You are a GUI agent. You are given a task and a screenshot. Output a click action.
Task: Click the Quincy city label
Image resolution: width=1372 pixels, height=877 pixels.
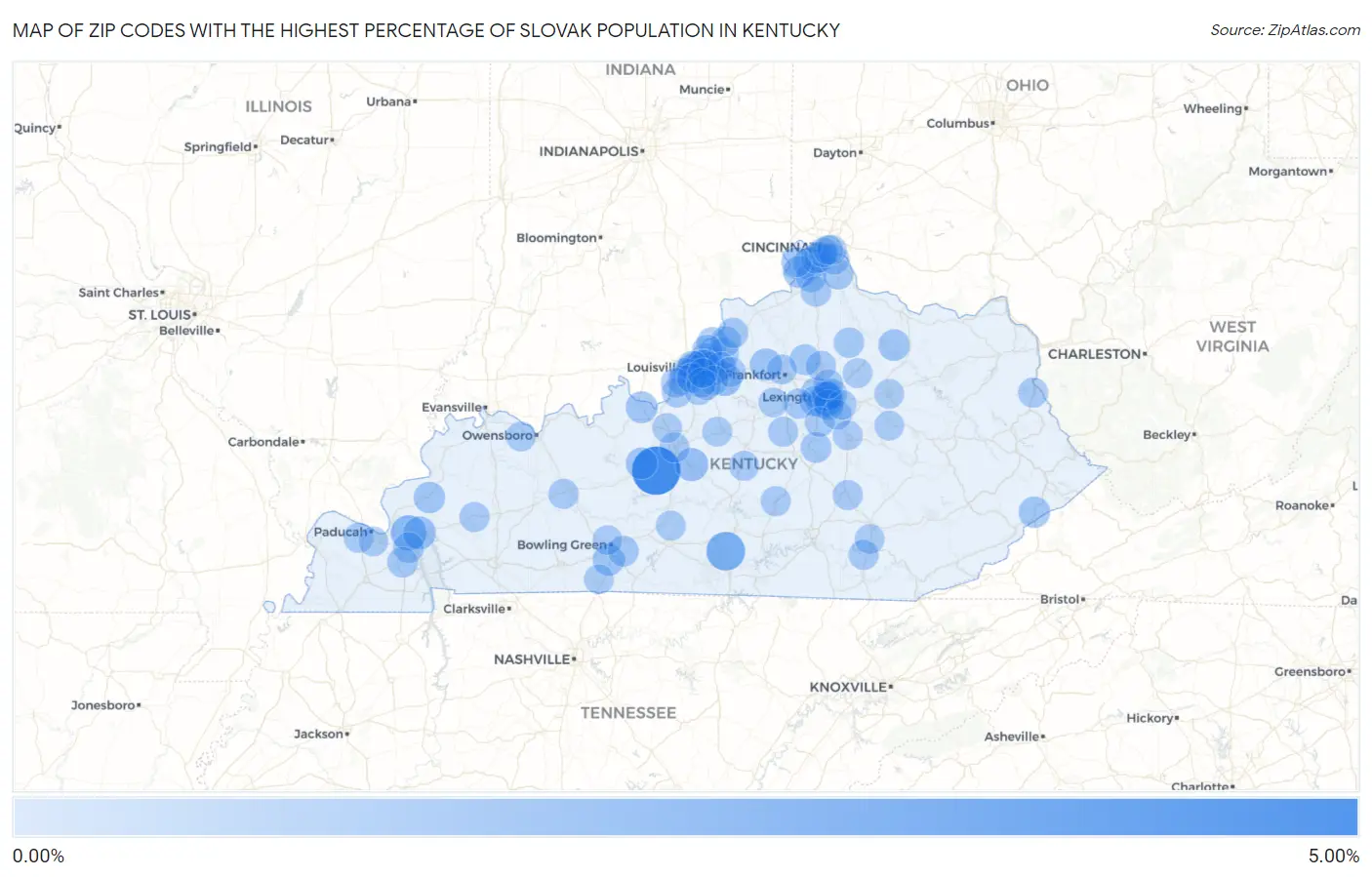[36, 128]
